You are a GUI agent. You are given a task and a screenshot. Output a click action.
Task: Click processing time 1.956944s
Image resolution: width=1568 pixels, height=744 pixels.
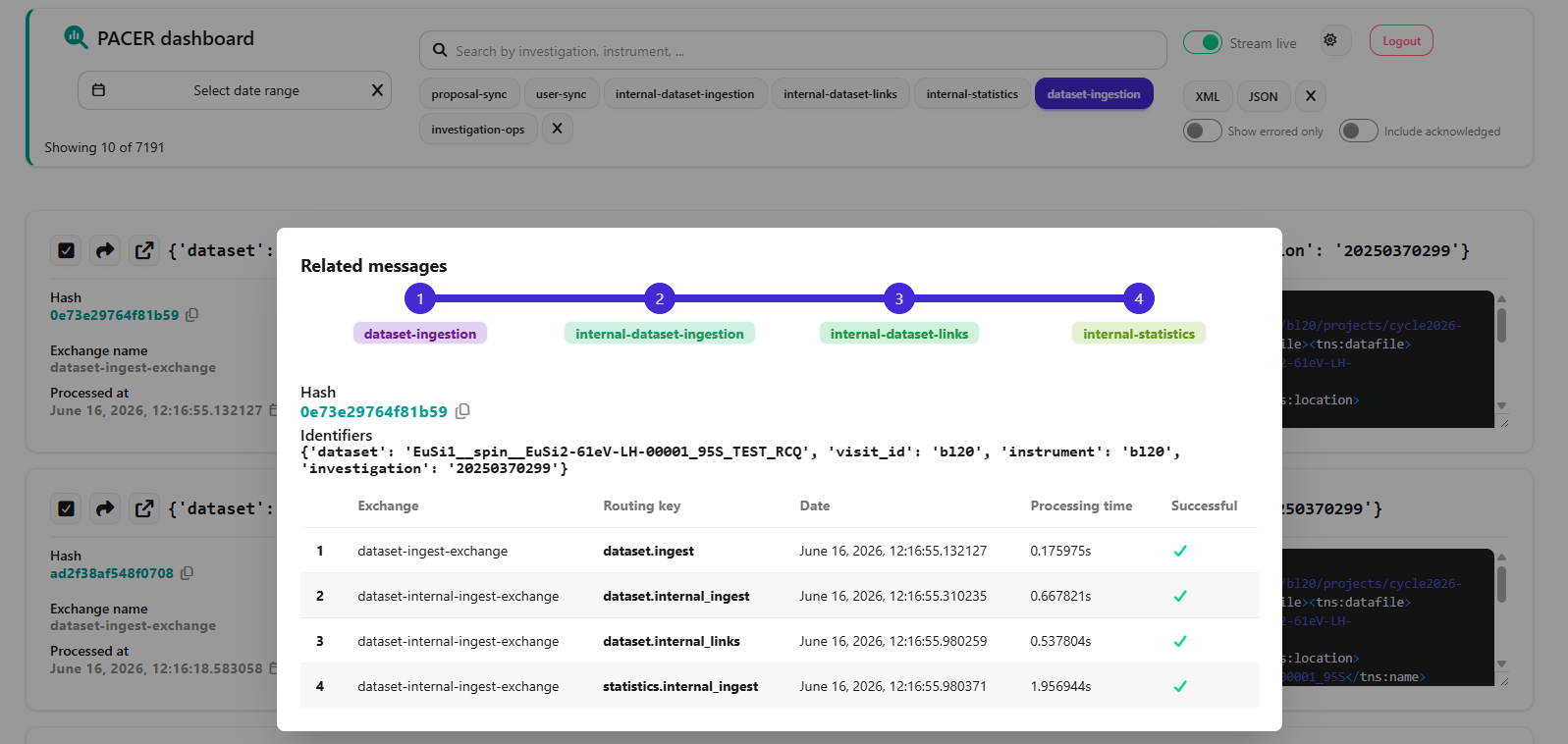point(1060,686)
